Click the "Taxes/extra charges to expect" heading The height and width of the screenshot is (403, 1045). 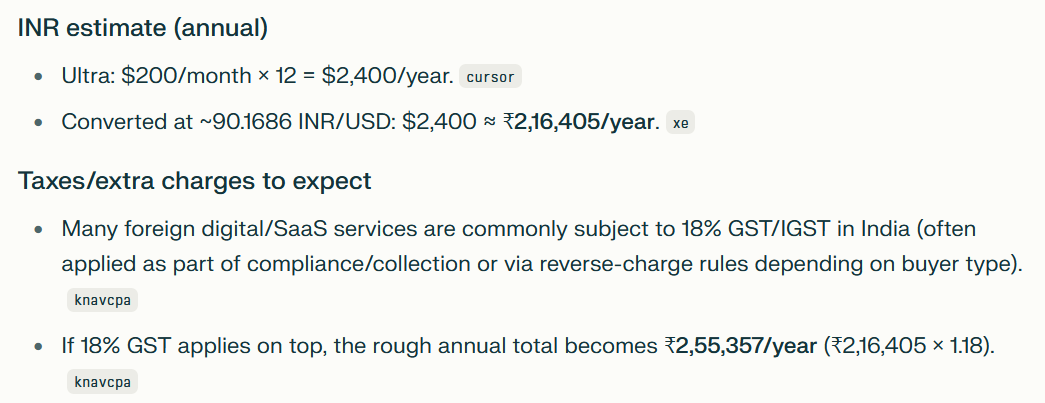point(195,181)
